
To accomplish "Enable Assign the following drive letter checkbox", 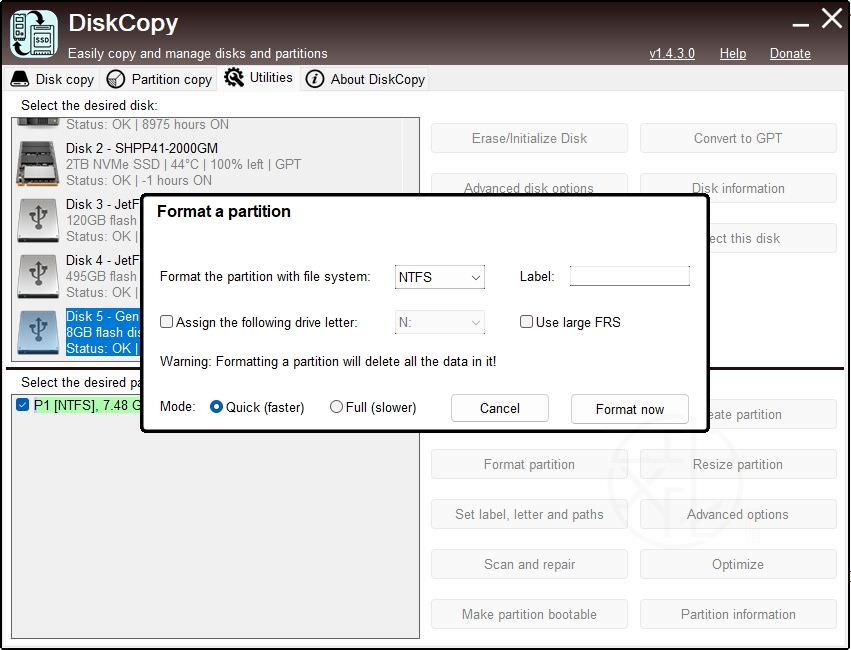I will coord(167,322).
